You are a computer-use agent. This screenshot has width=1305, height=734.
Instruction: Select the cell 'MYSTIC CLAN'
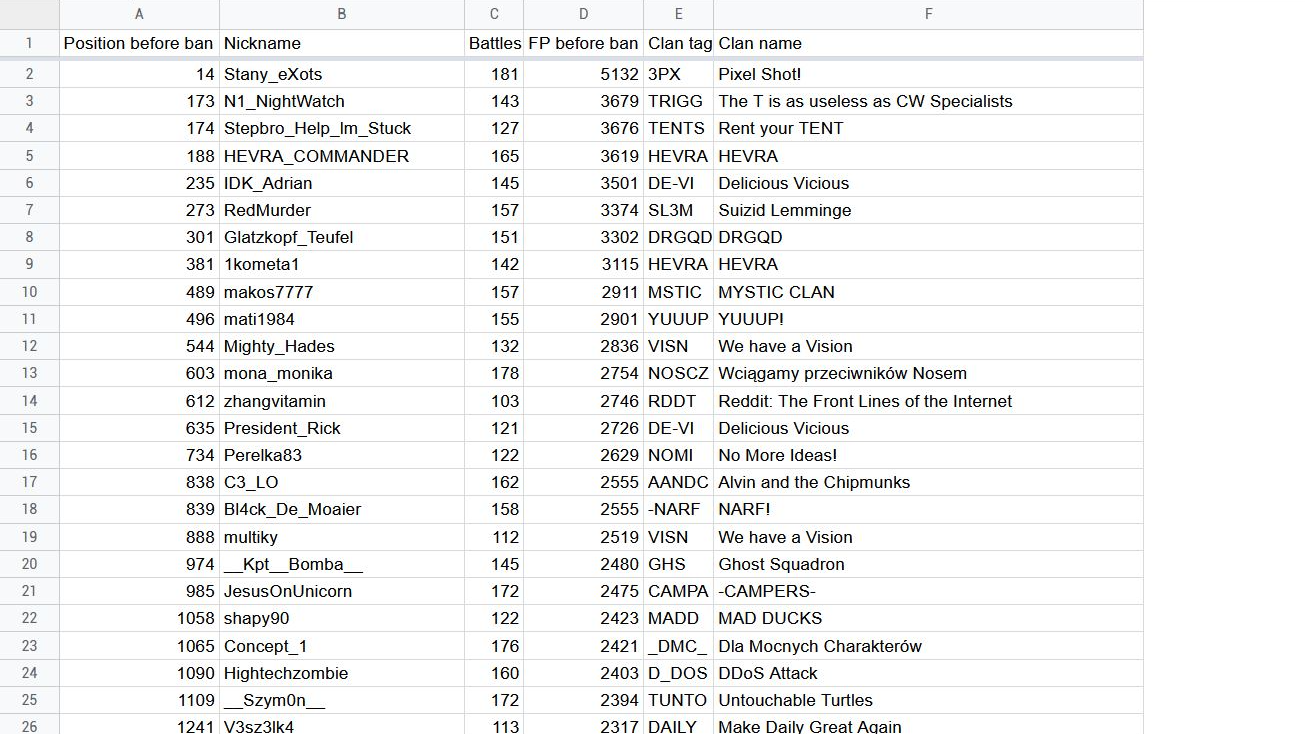pos(929,292)
